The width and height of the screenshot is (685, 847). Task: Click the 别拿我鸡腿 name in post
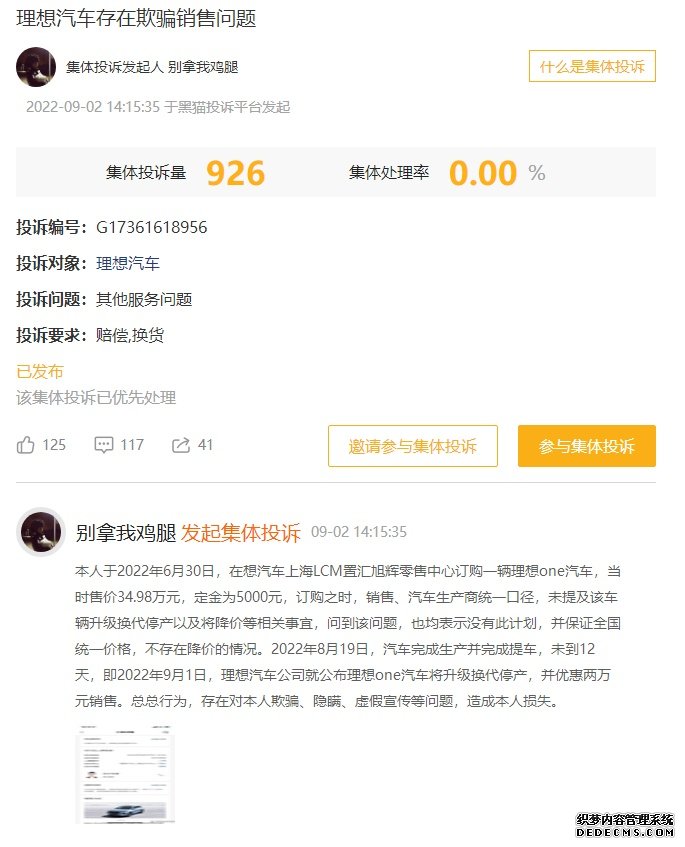click(126, 533)
